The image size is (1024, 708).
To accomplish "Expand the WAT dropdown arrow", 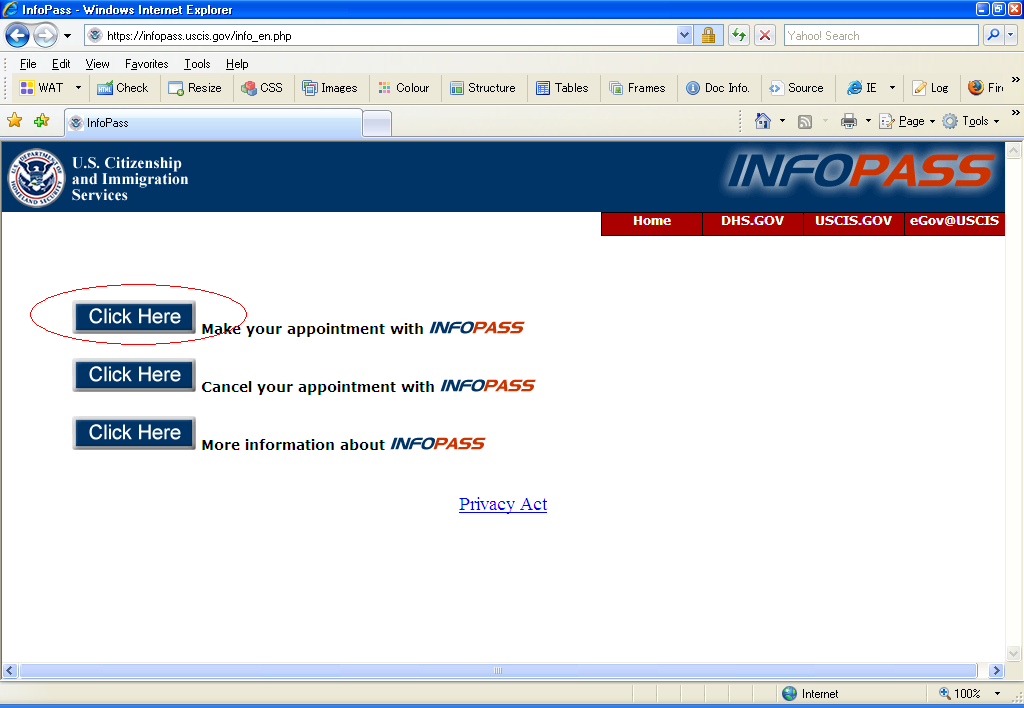I will click(78, 88).
